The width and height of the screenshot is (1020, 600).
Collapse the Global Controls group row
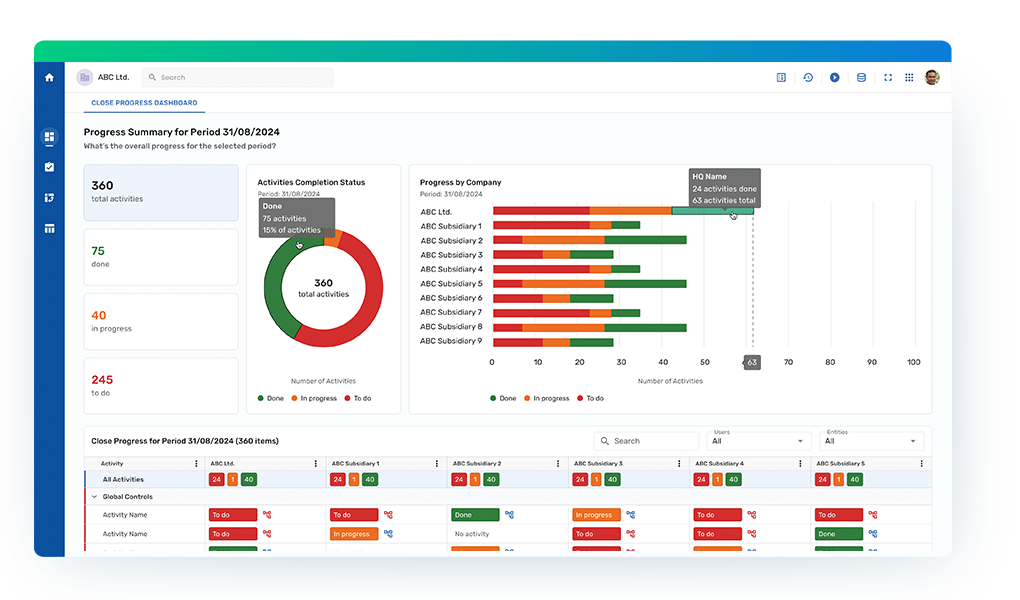coord(94,496)
